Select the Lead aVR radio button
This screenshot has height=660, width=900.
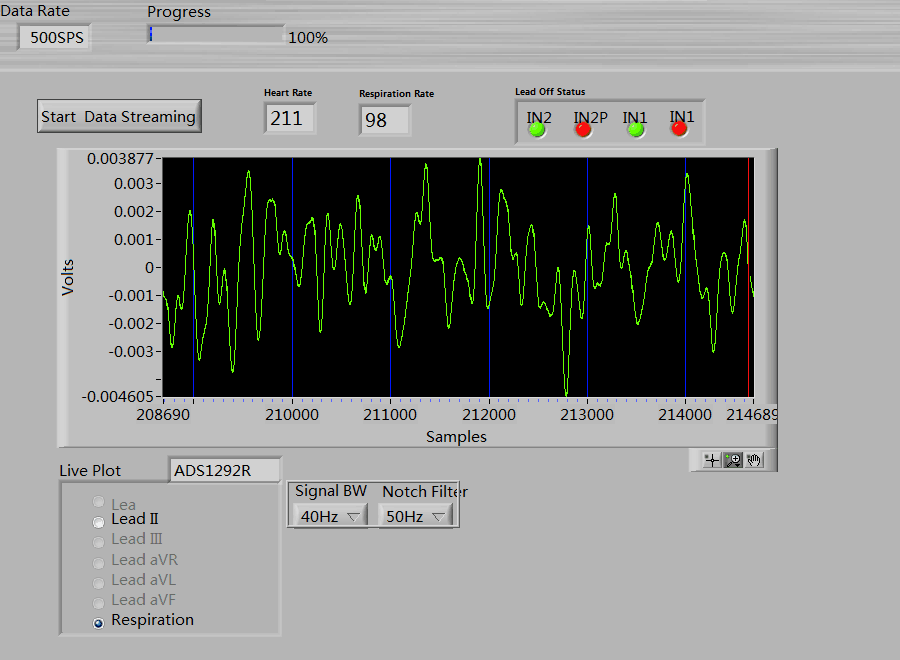(99, 562)
